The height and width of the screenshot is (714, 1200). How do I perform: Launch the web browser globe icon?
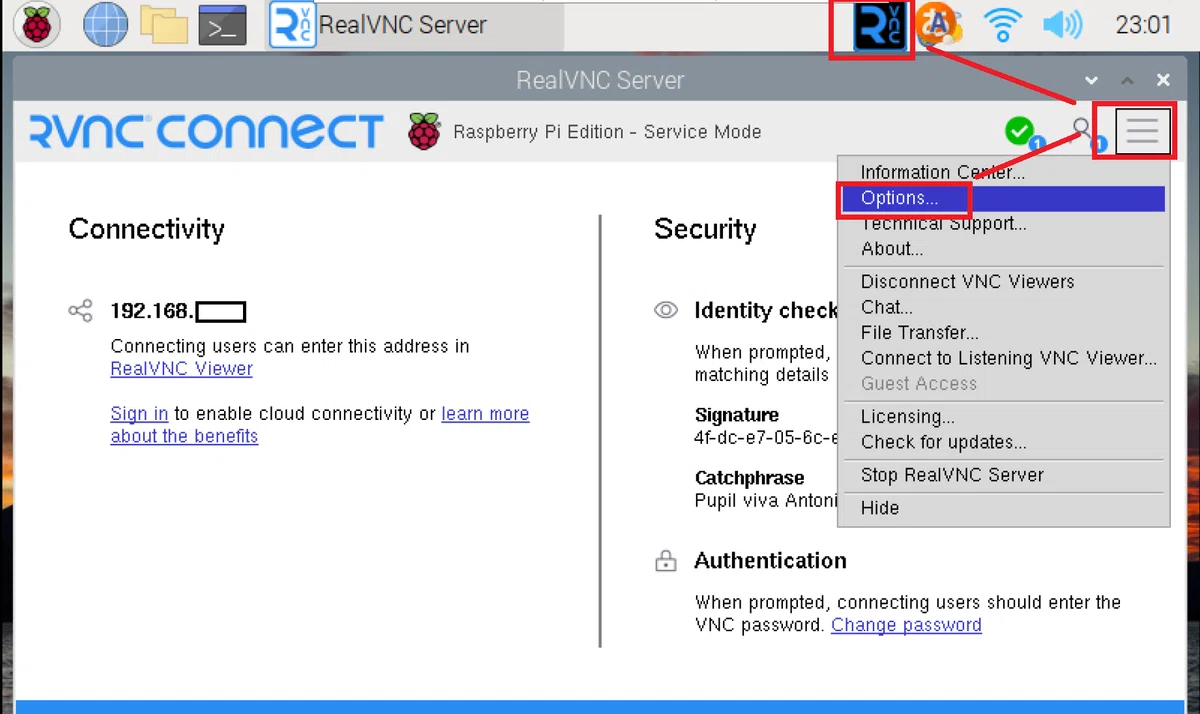pos(105,25)
